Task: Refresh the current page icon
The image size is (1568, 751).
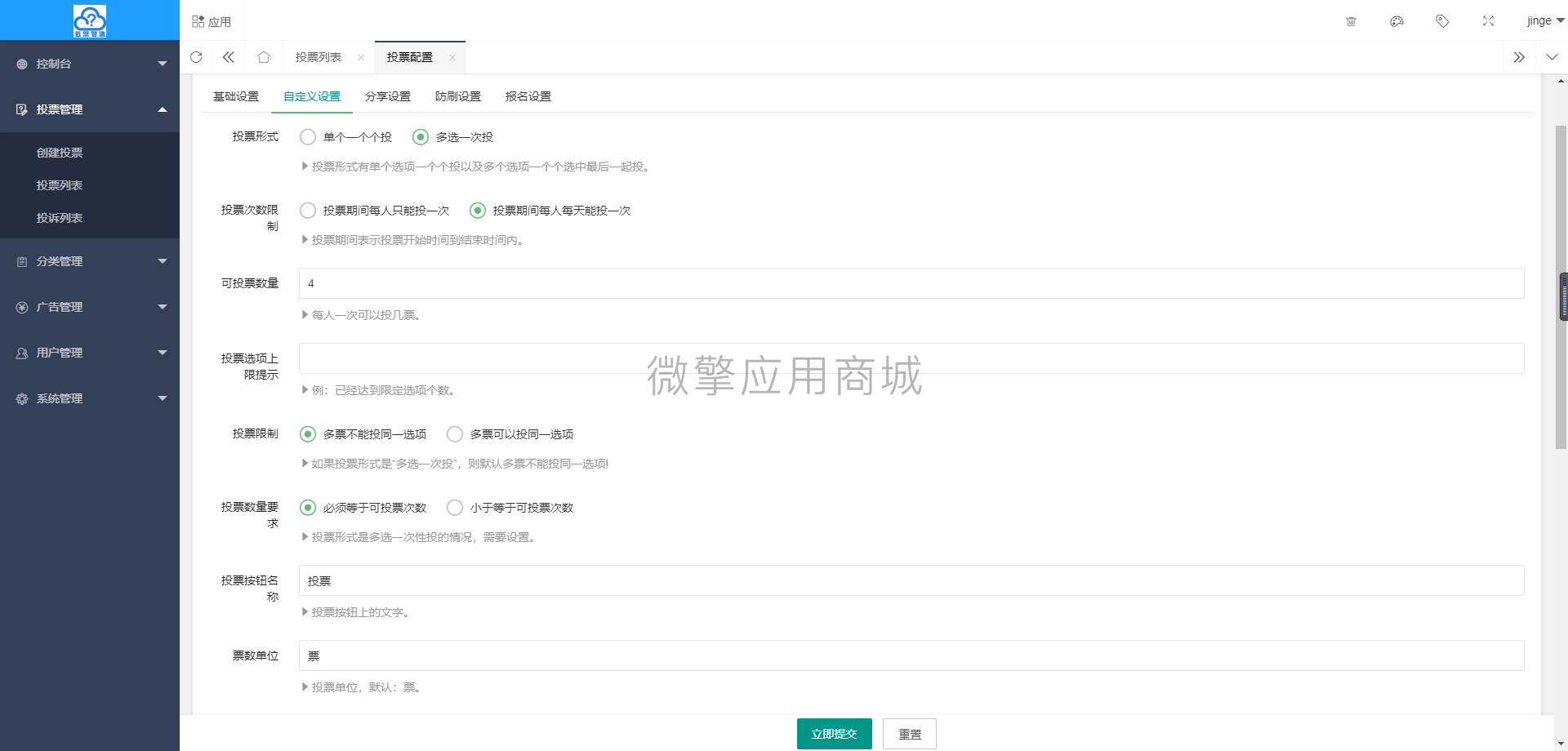Action: pos(196,57)
